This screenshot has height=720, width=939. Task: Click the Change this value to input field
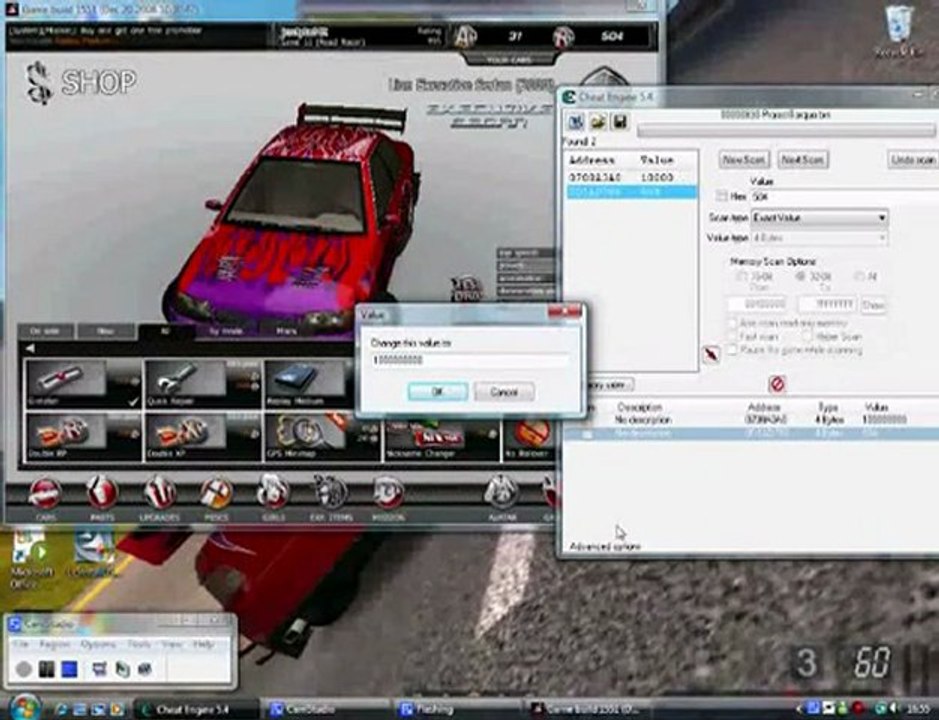point(470,360)
